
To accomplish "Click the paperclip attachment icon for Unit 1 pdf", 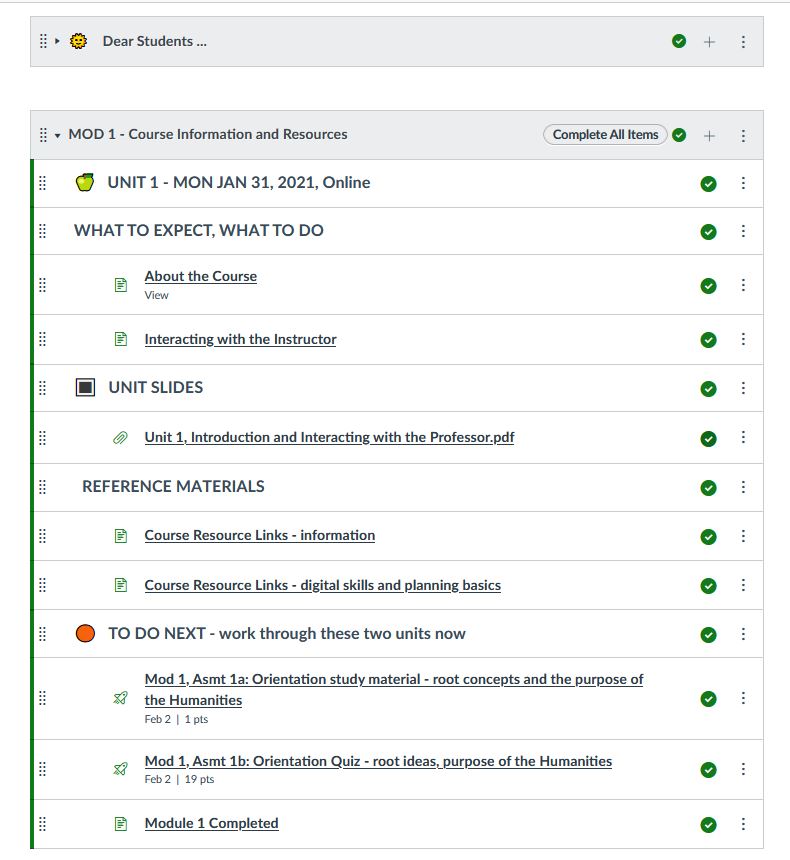I will [x=120, y=438].
